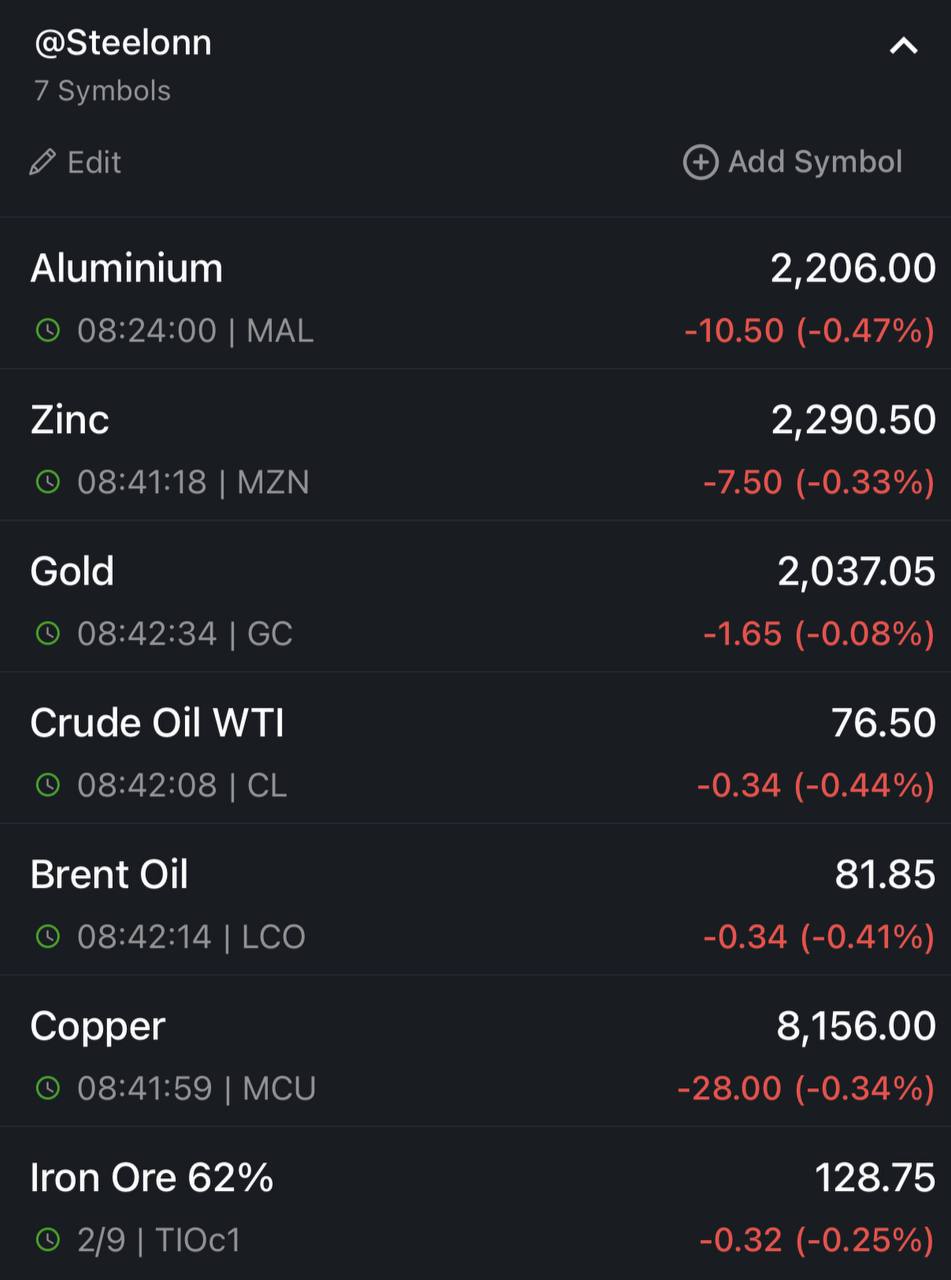Open Crude Oil WTI details
Image resolution: width=951 pixels, height=1280 pixels.
[475, 748]
